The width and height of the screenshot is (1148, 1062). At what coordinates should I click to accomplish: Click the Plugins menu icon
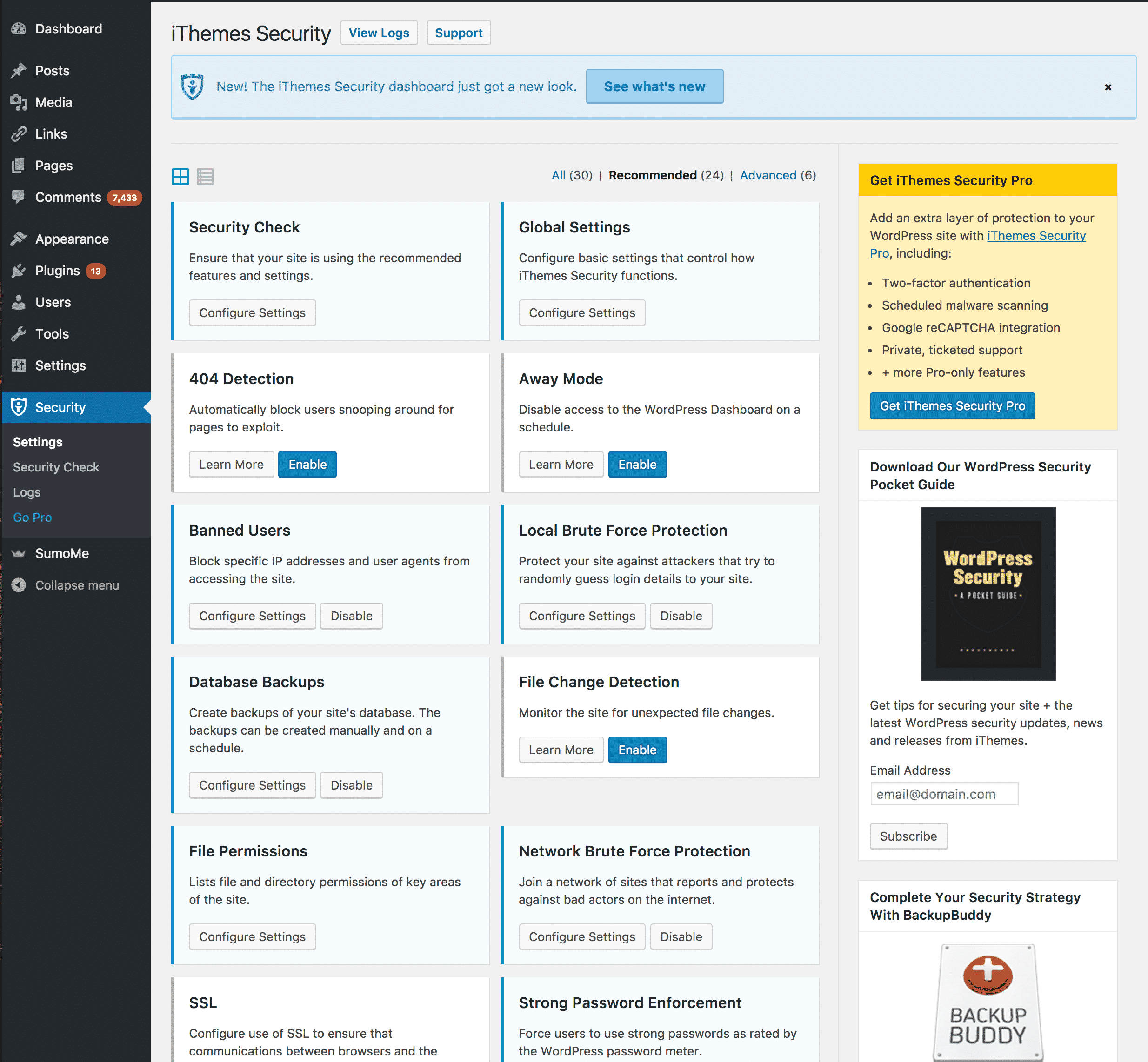(x=20, y=270)
